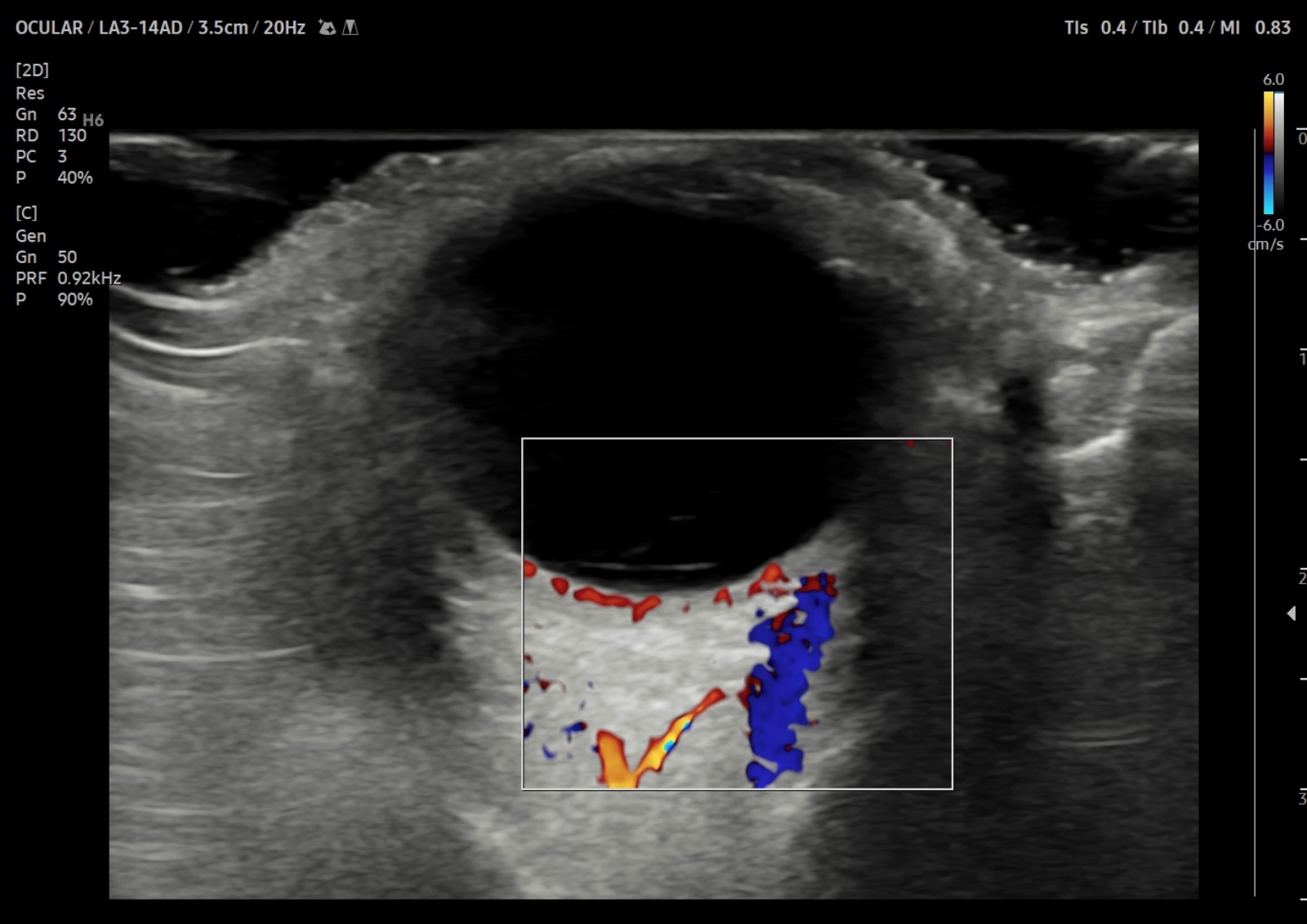Select the color gain value 50
This screenshot has width=1307, height=924.
[x=67, y=257]
